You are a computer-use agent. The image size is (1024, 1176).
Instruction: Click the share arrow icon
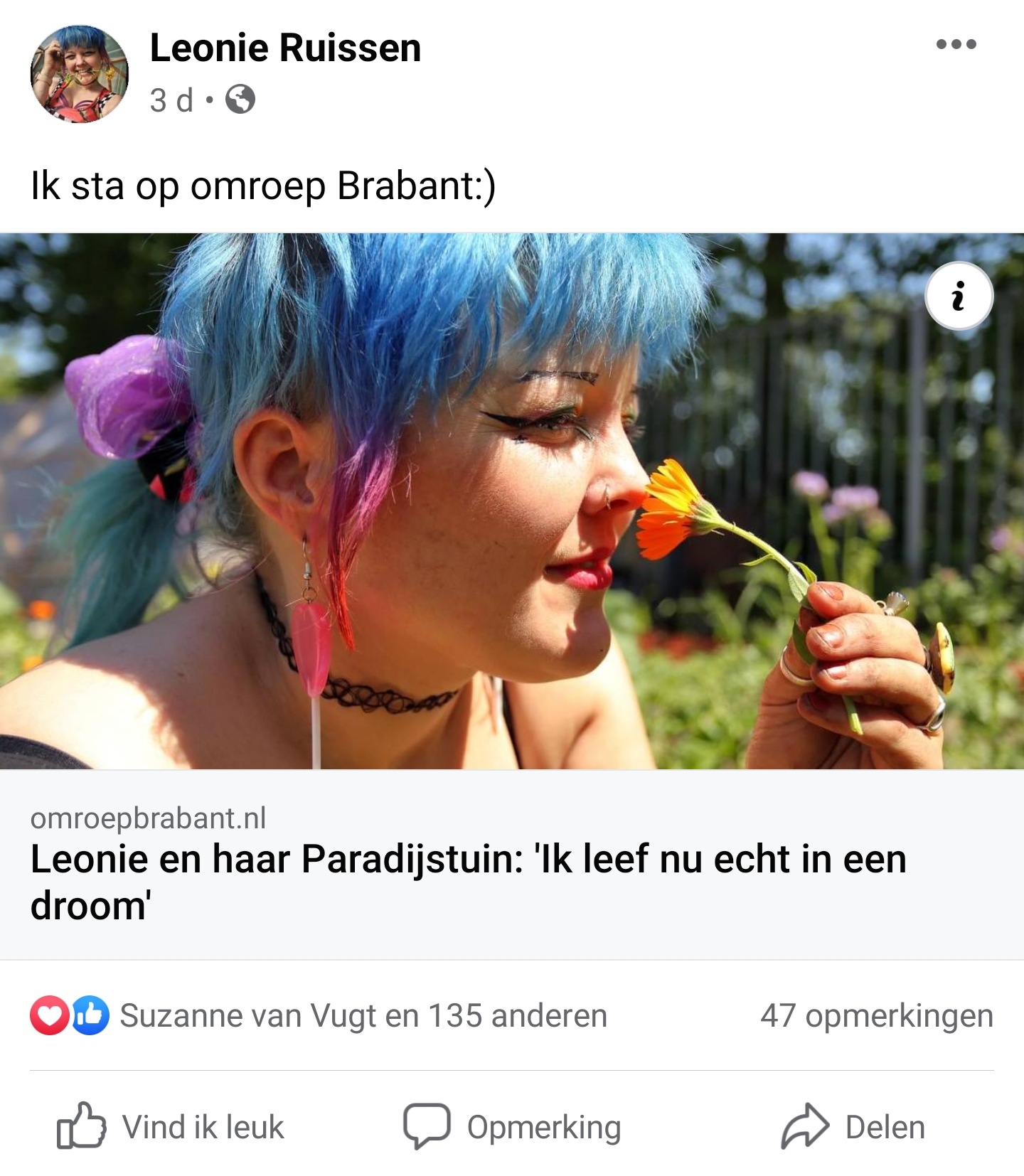[x=805, y=1126]
